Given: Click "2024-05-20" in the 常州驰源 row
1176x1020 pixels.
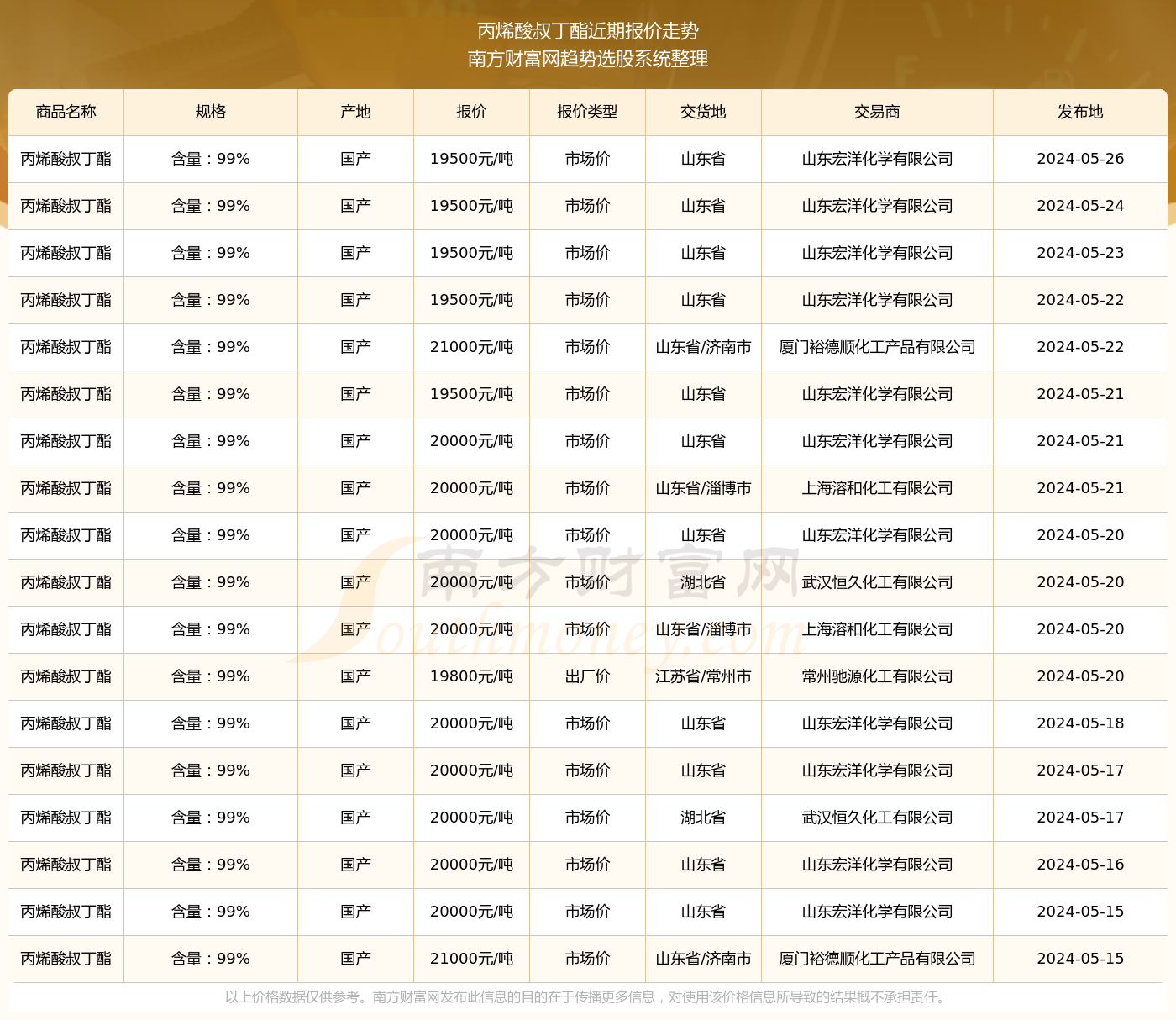Looking at the screenshot, I should (1080, 676).
